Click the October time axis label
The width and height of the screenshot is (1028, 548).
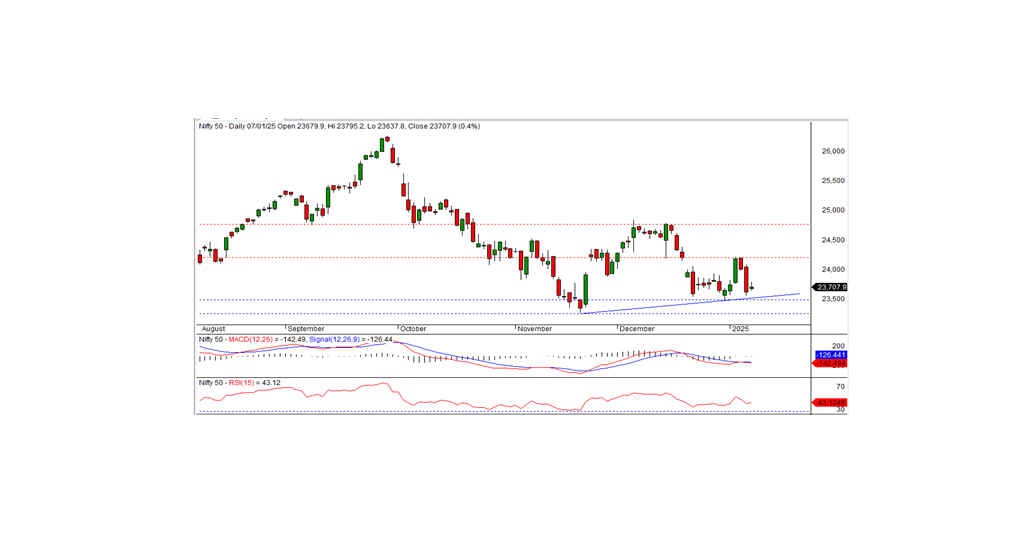414,328
